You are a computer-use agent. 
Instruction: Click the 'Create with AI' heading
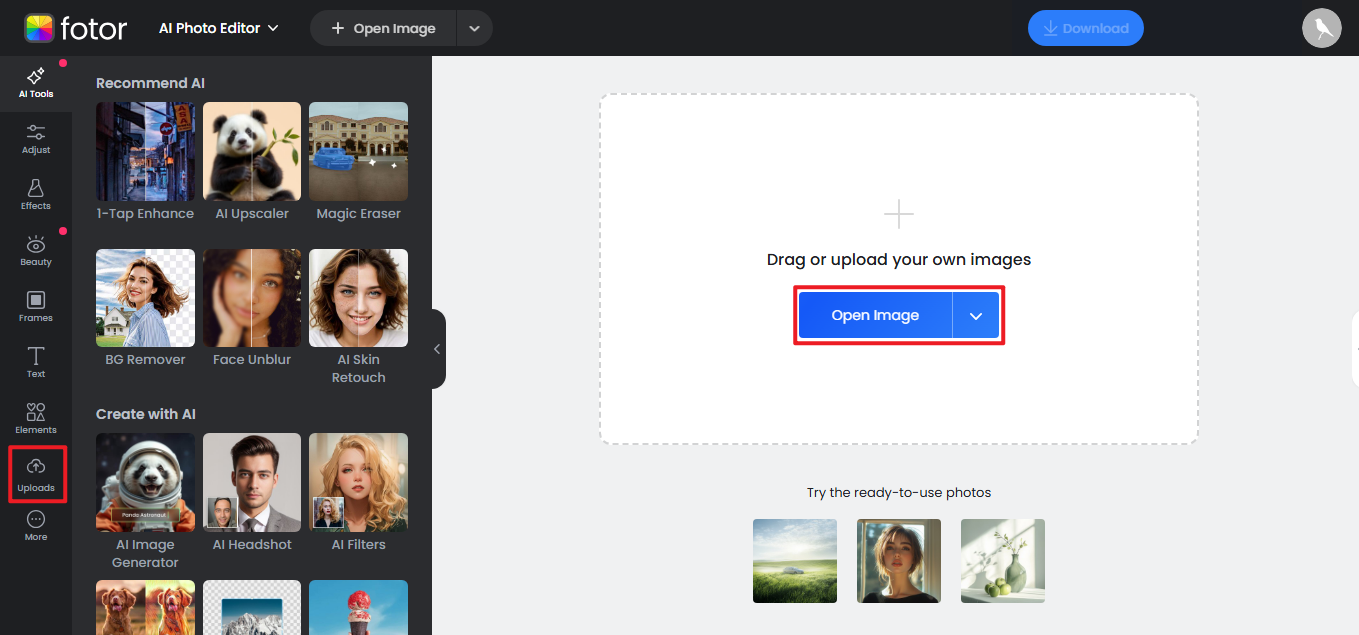[146, 414]
